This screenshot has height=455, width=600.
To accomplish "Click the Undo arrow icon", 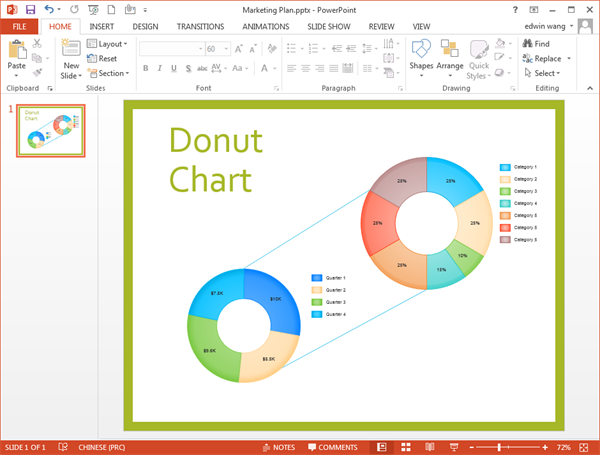I will tap(49, 9).
